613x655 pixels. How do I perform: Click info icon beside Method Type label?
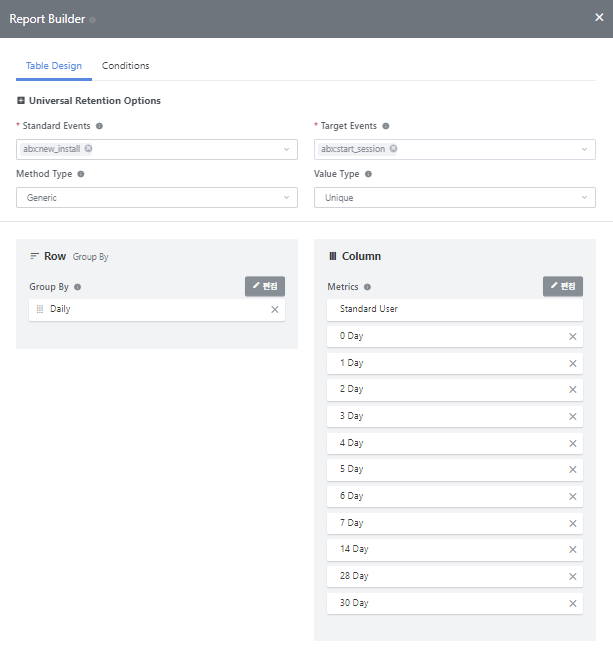coord(81,174)
